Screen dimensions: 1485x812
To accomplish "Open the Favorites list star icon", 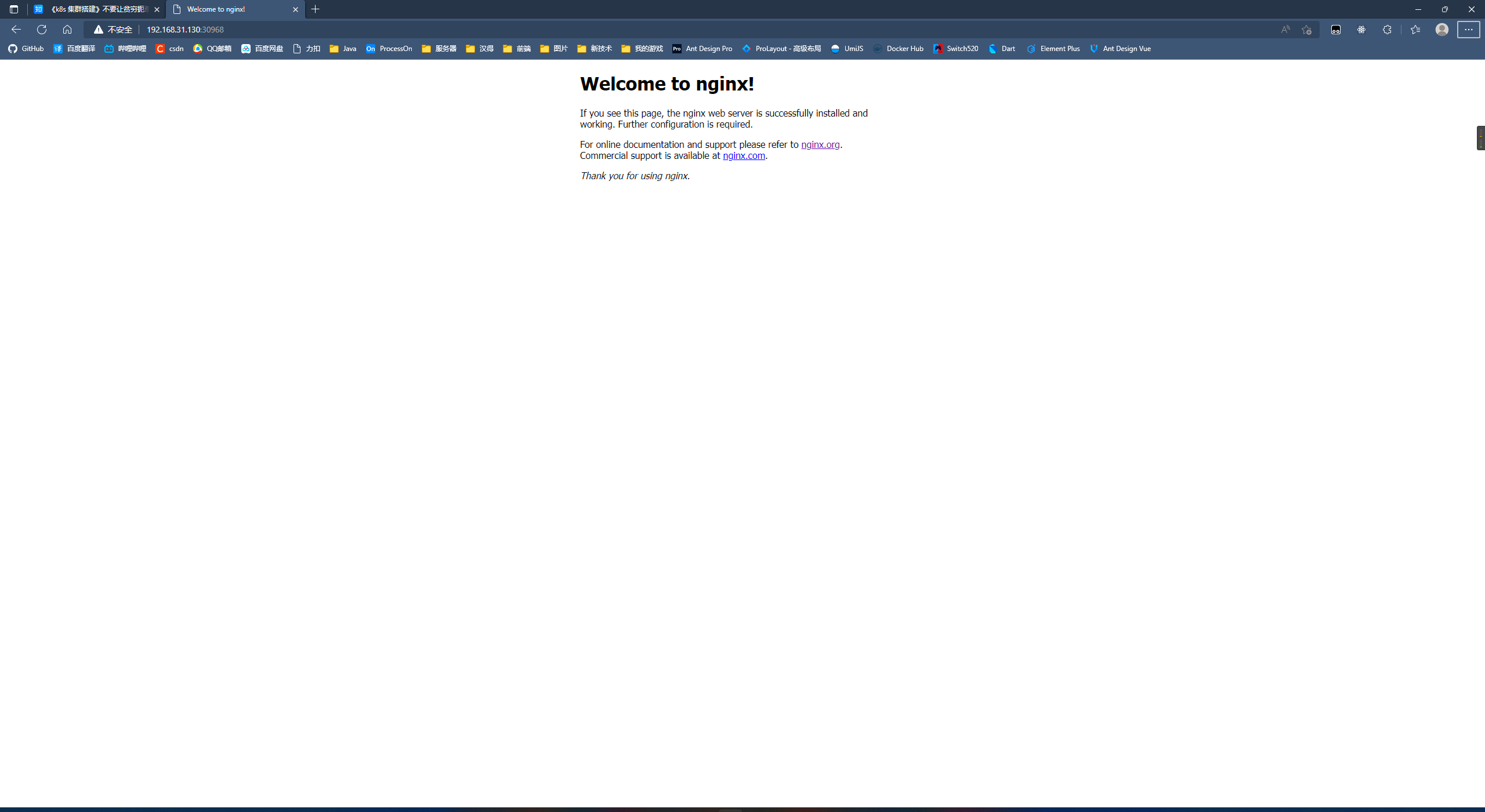I will tap(1415, 30).
